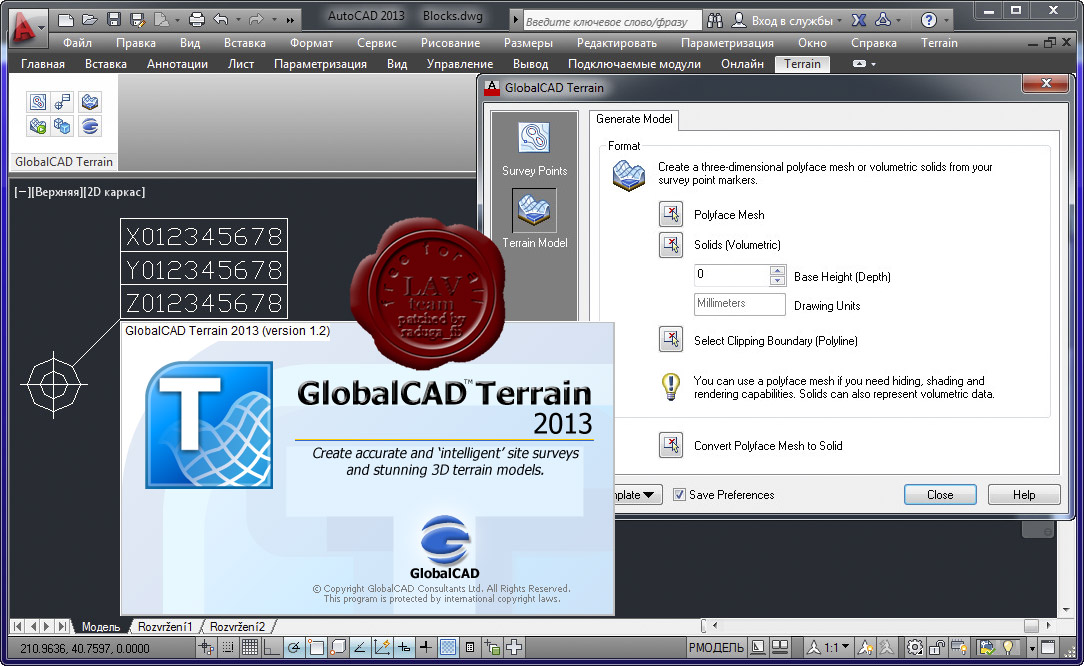Image resolution: width=1084 pixels, height=666 pixels.
Task: Open quick access toolbar customize arrows
Action: point(290,20)
